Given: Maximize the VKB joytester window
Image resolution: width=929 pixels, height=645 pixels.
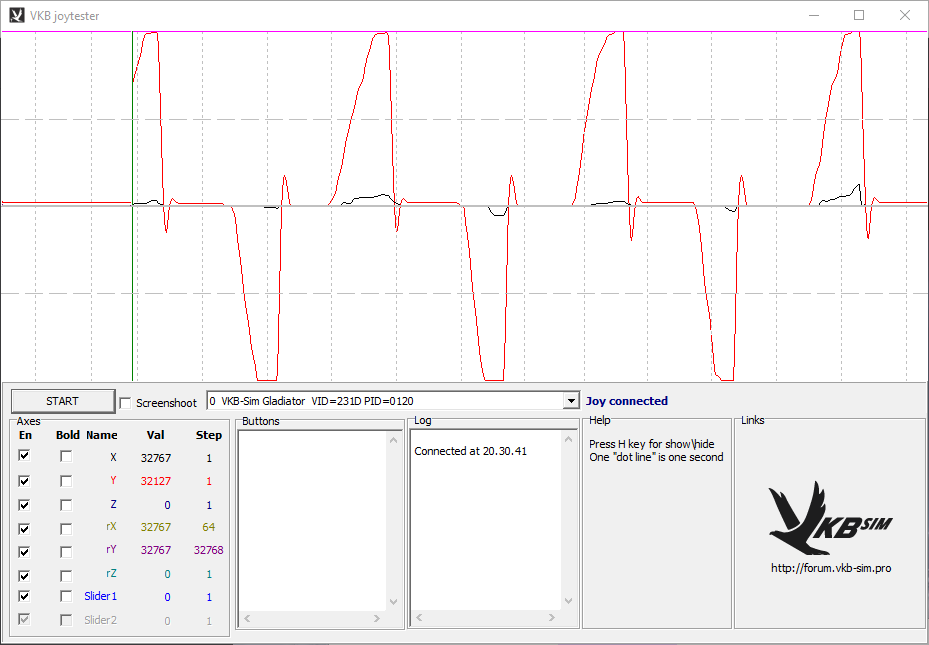Looking at the screenshot, I should click(x=859, y=15).
